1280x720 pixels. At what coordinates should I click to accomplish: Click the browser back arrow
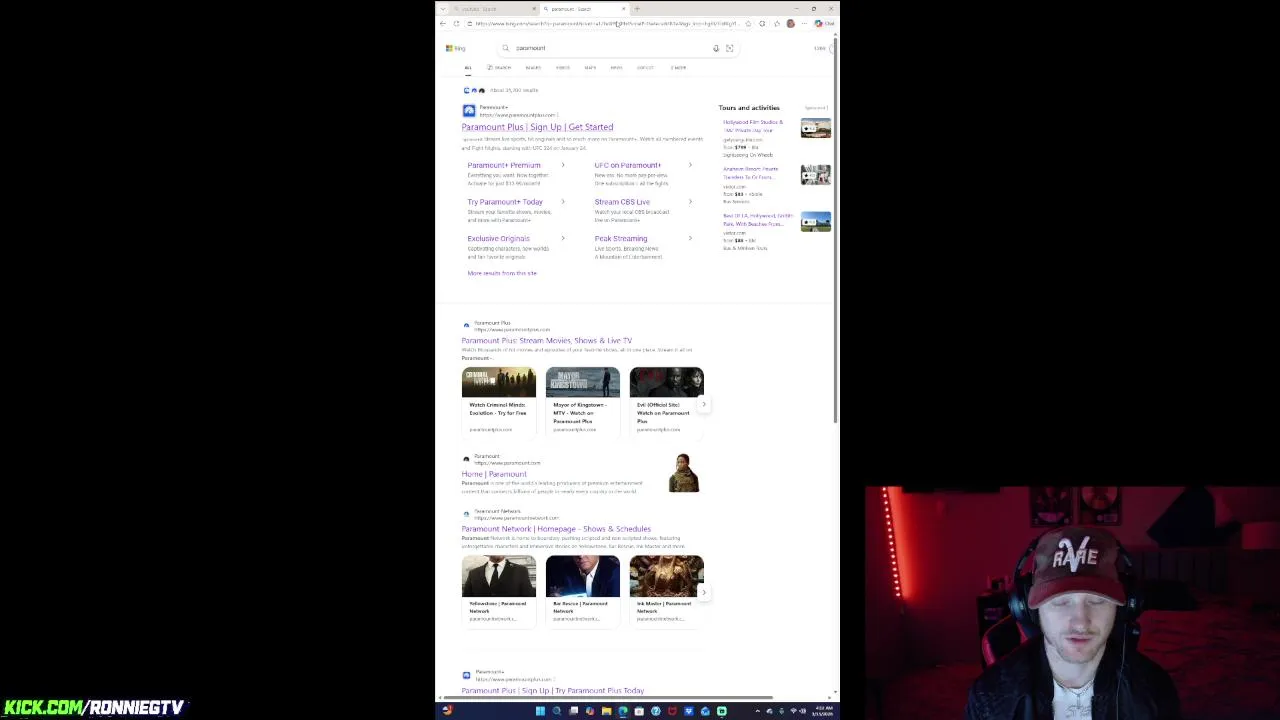[443, 23]
